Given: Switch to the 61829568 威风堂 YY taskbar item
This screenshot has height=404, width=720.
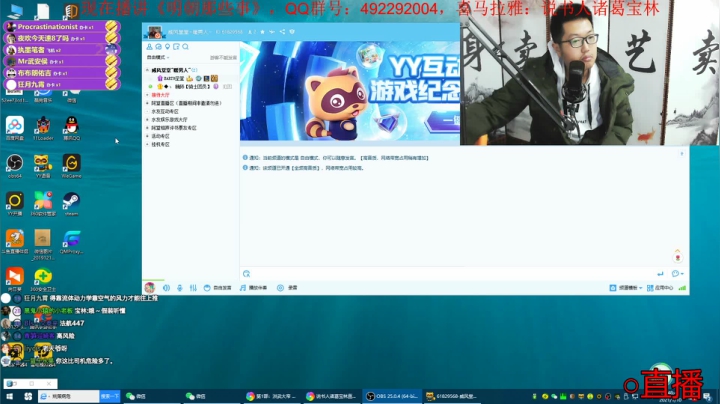Looking at the screenshot, I should [x=452, y=396].
